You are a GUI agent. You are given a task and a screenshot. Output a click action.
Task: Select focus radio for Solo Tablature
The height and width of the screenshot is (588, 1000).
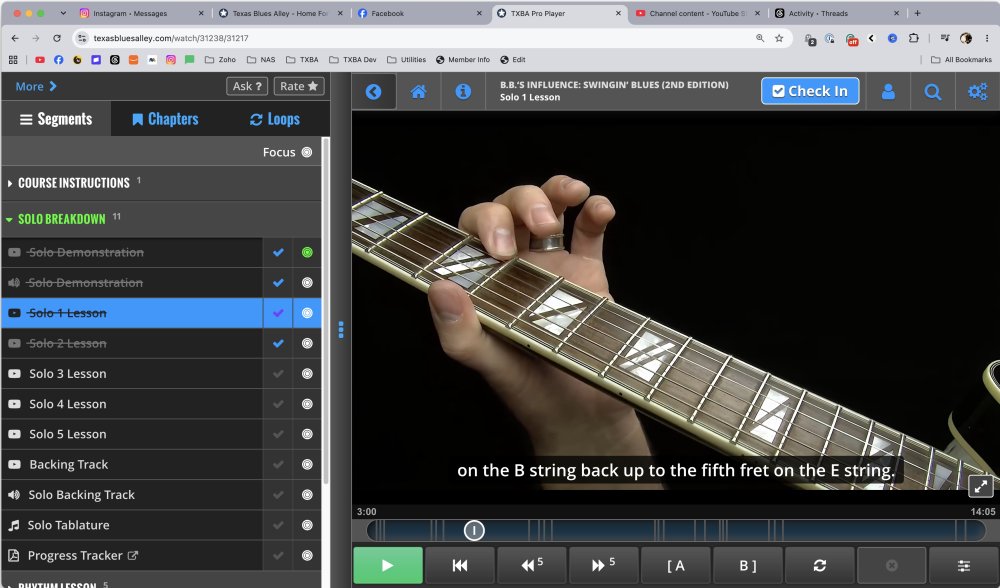(307, 526)
